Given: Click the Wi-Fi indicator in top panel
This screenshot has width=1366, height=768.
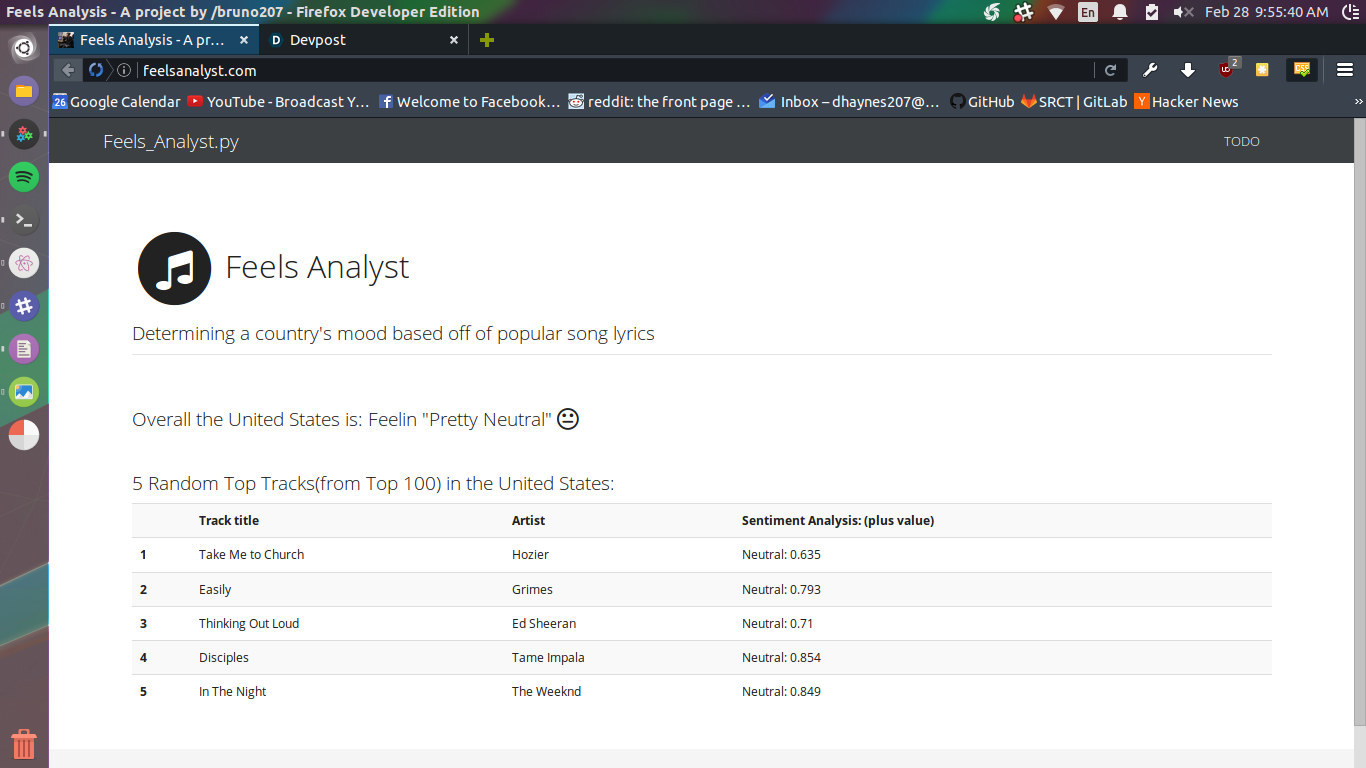Looking at the screenshot, I should (1056, 12).
